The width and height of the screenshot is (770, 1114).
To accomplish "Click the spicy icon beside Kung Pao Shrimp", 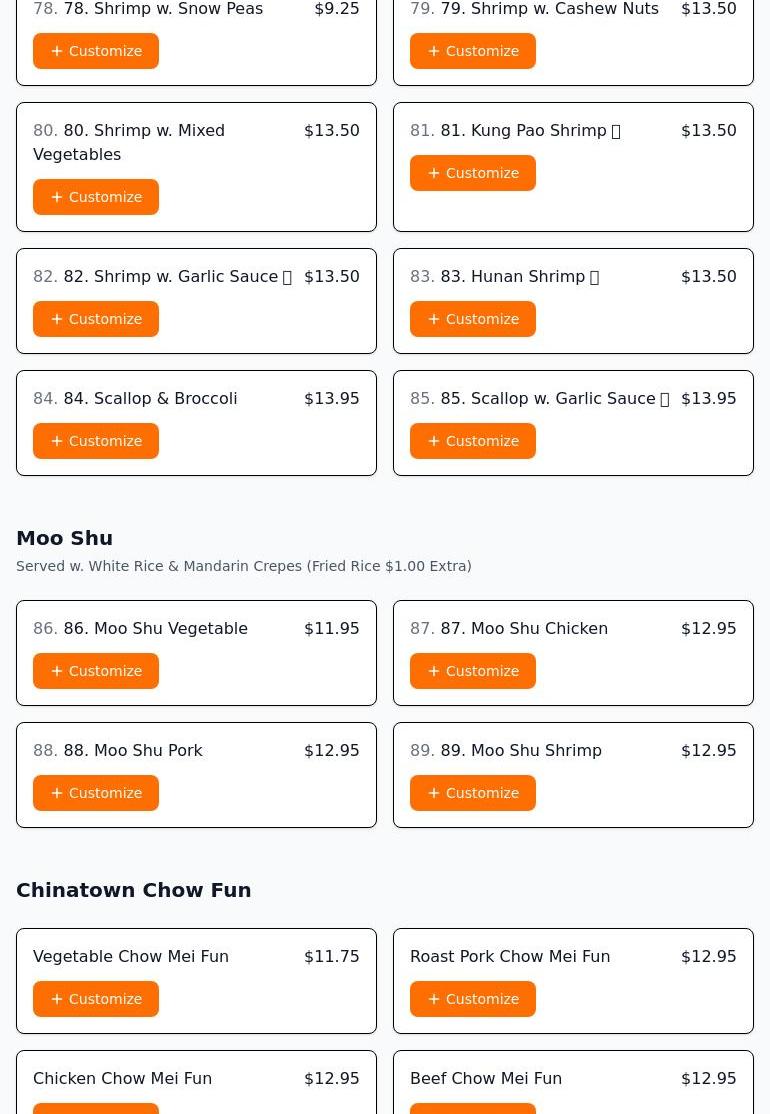I will [x=616, y=131].
